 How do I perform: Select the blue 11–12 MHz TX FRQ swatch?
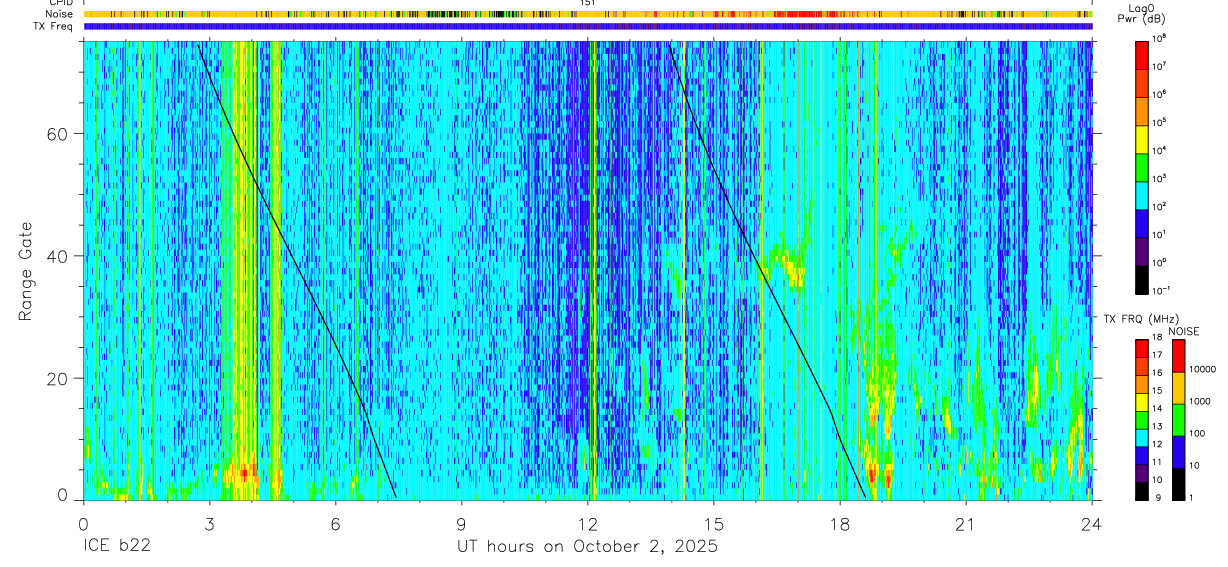[1143, 454]
